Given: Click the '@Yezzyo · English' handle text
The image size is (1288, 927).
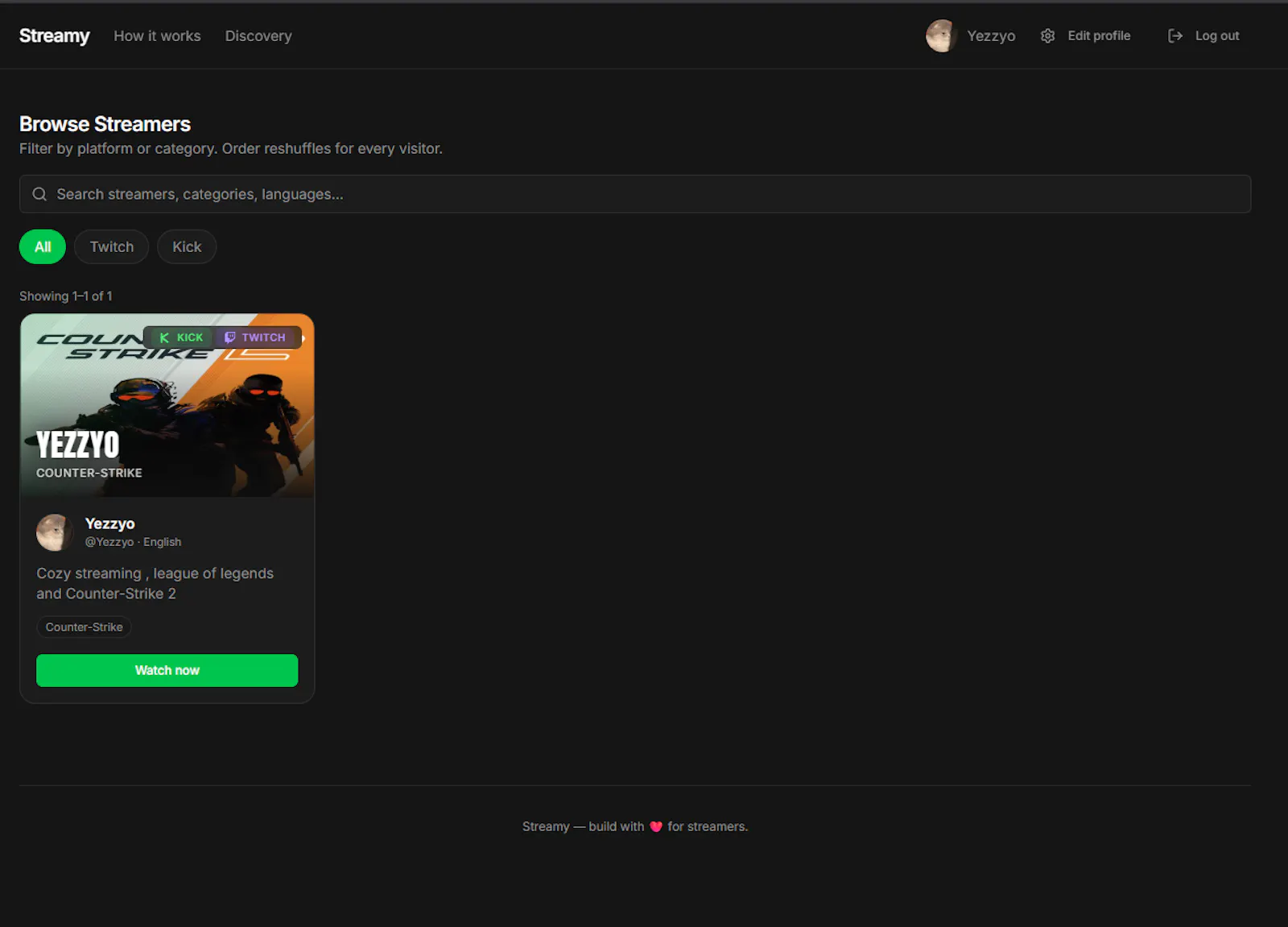Looking at the screenshot, I should (133, 542).
